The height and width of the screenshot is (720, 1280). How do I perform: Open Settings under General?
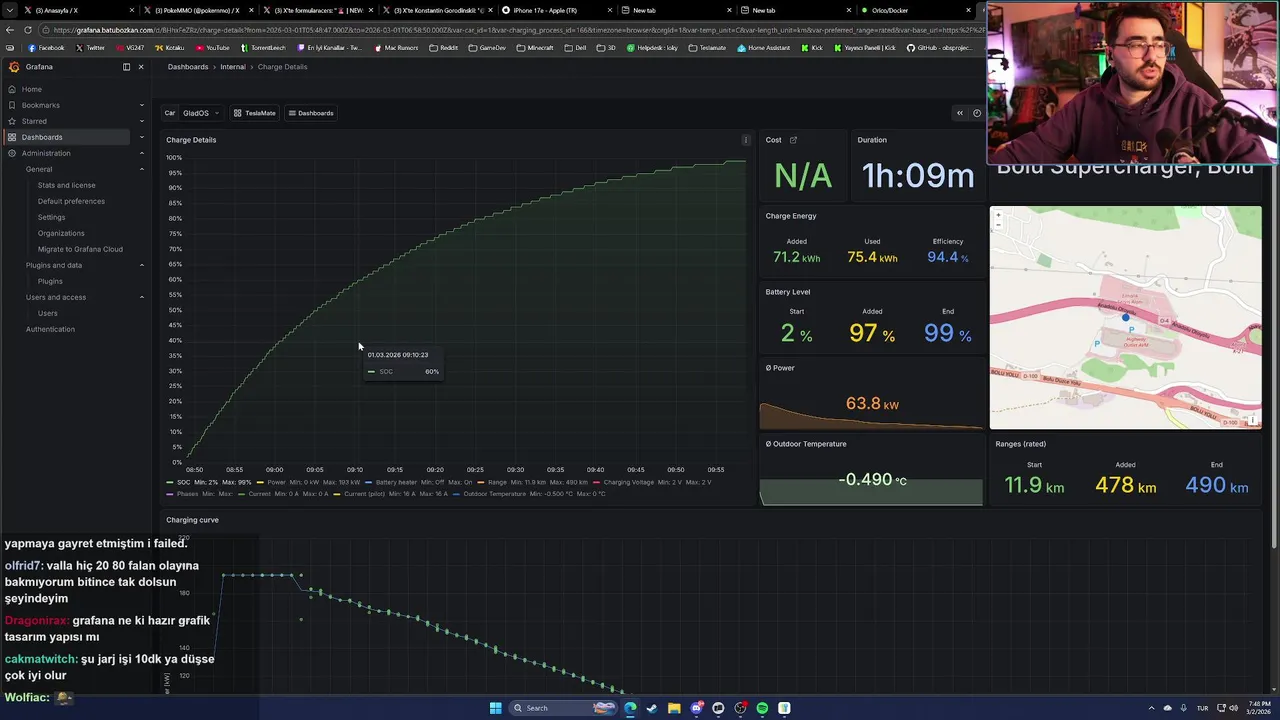[51, 217]
